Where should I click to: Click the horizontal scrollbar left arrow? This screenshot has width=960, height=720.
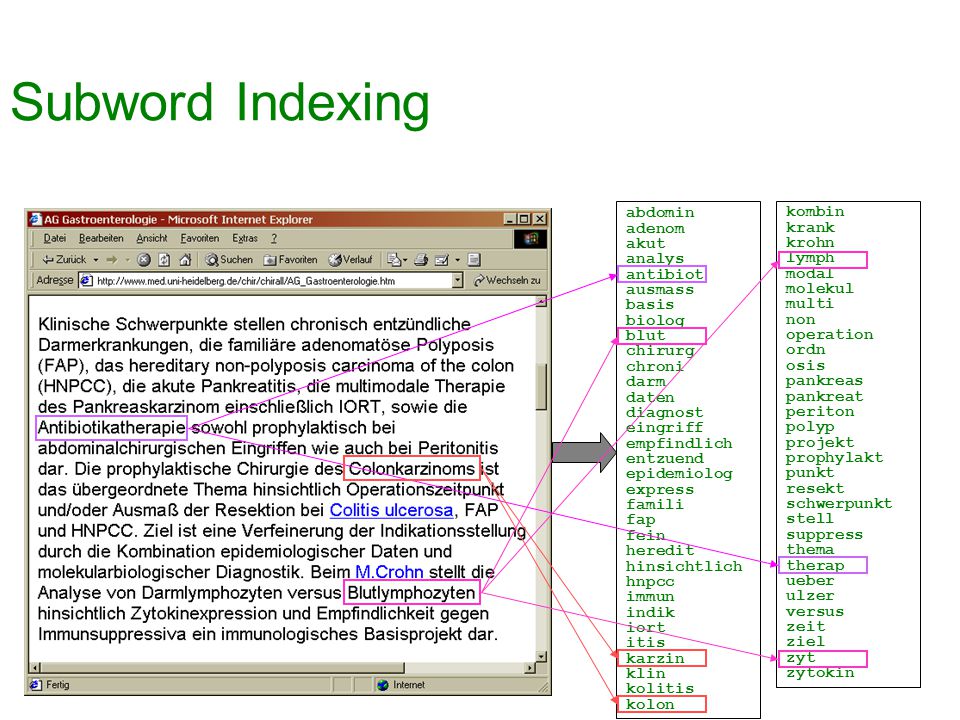click(x=35, y=667)
